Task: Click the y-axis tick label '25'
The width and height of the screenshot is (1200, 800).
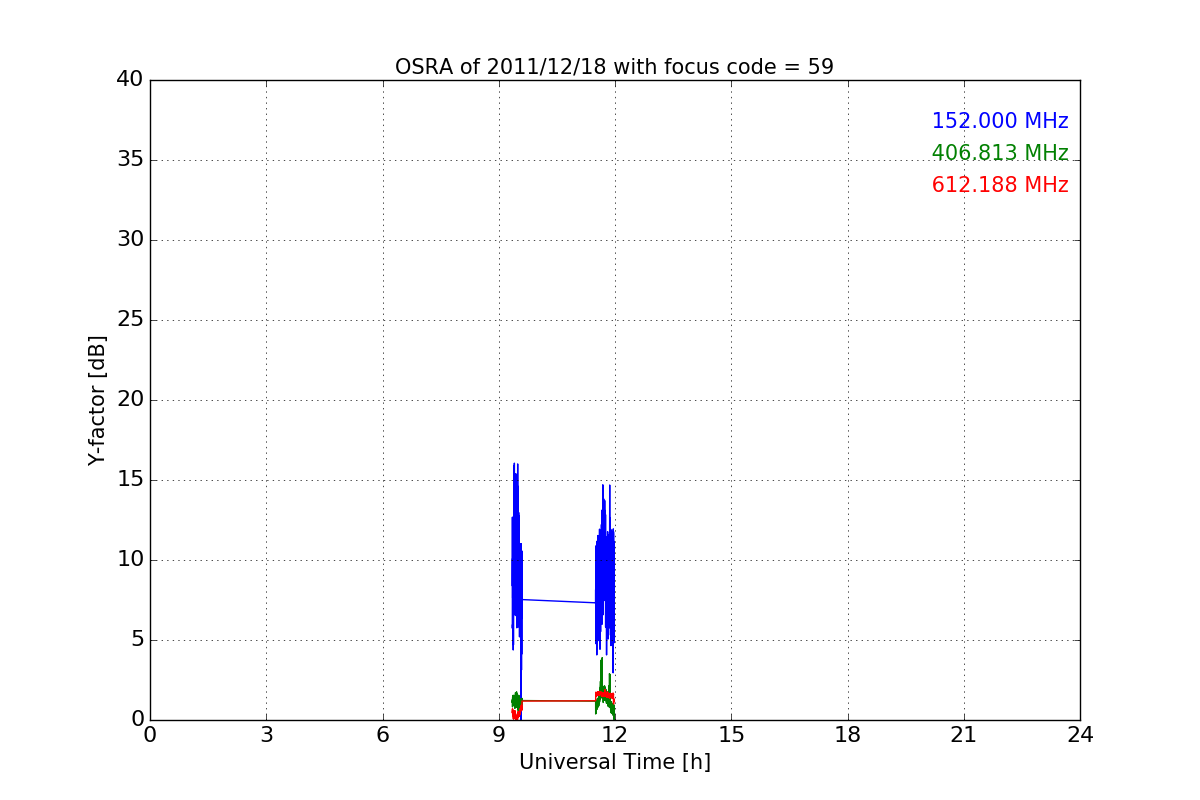Action: (130, 320)
